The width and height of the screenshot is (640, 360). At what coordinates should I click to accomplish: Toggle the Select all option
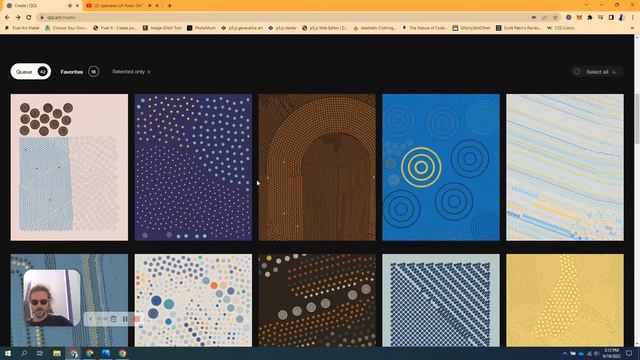point(596,72)
